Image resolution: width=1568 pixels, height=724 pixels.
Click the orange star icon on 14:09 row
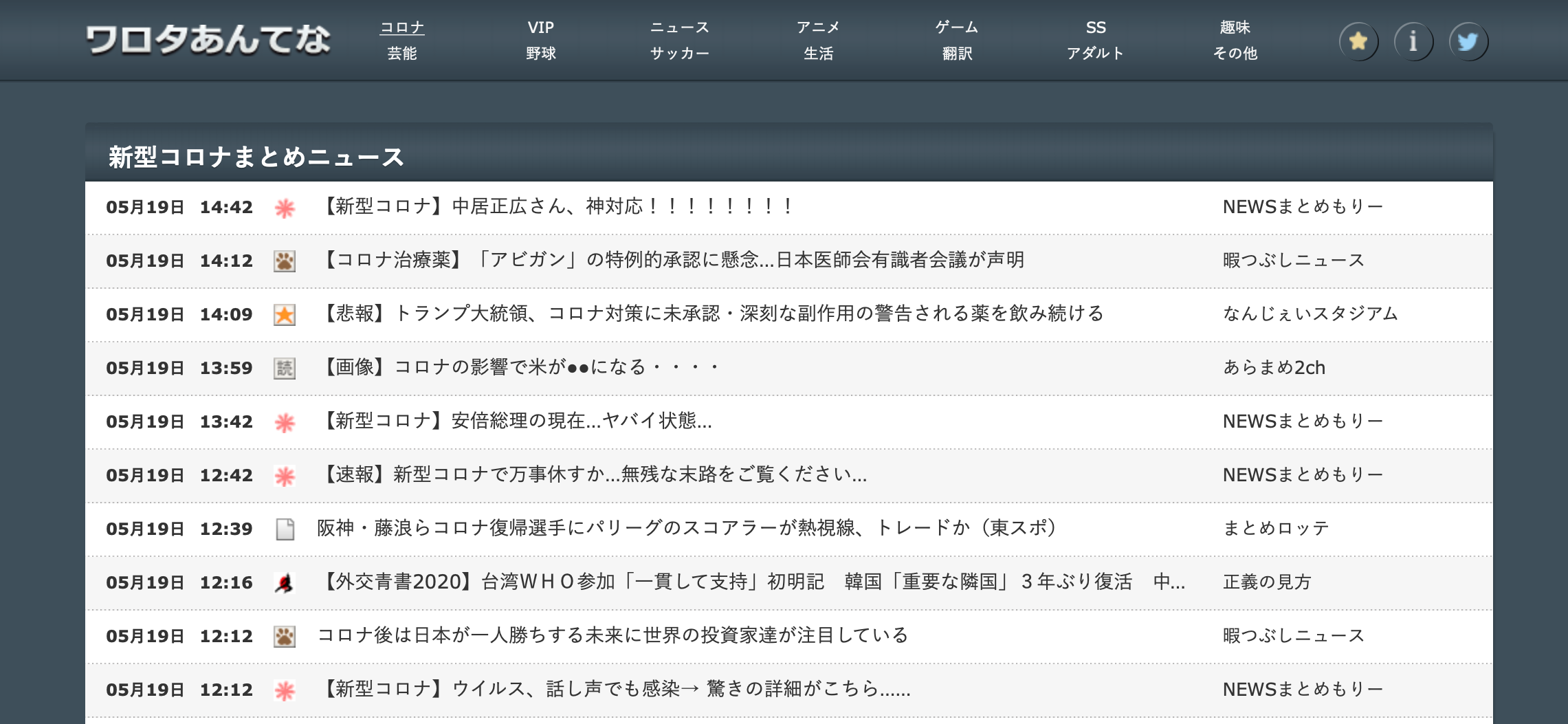click(285, 315)
